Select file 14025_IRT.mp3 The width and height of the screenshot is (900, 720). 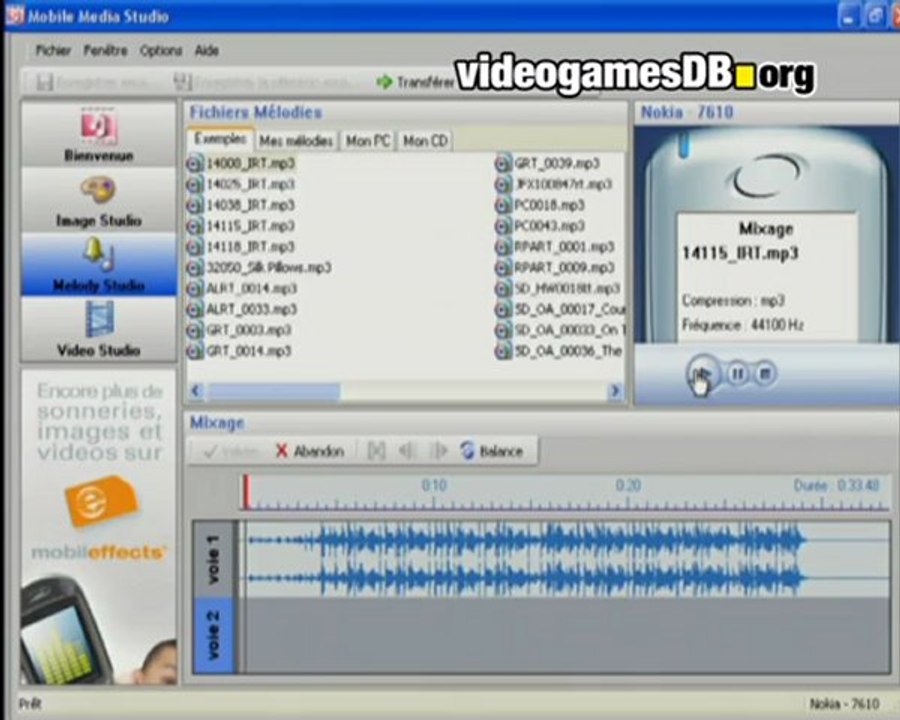250,184
